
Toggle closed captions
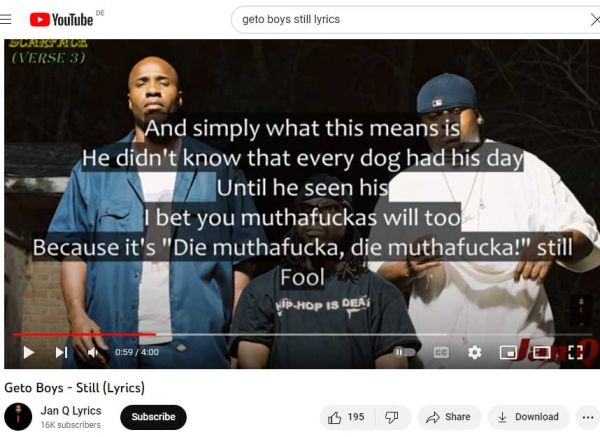[x=441, y=352]
